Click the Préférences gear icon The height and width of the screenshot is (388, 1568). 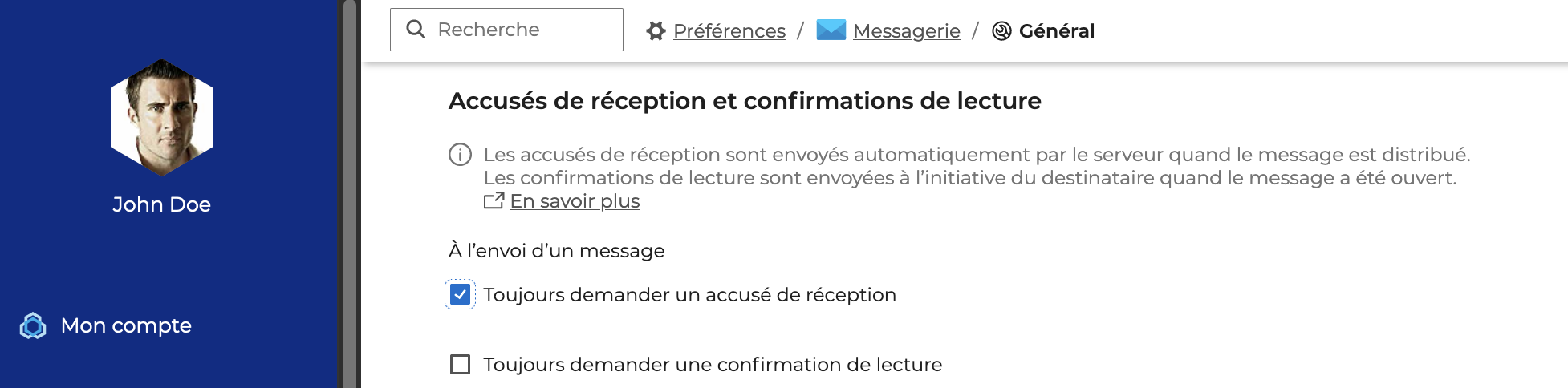656,31
